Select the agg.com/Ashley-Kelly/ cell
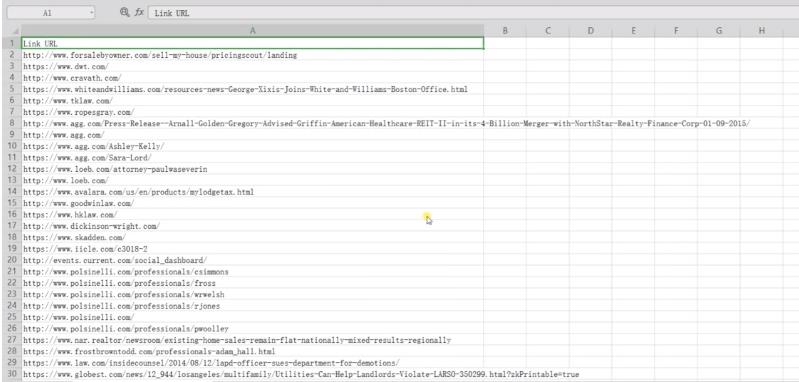Screen dimensions: 799x382 point(252,146)
